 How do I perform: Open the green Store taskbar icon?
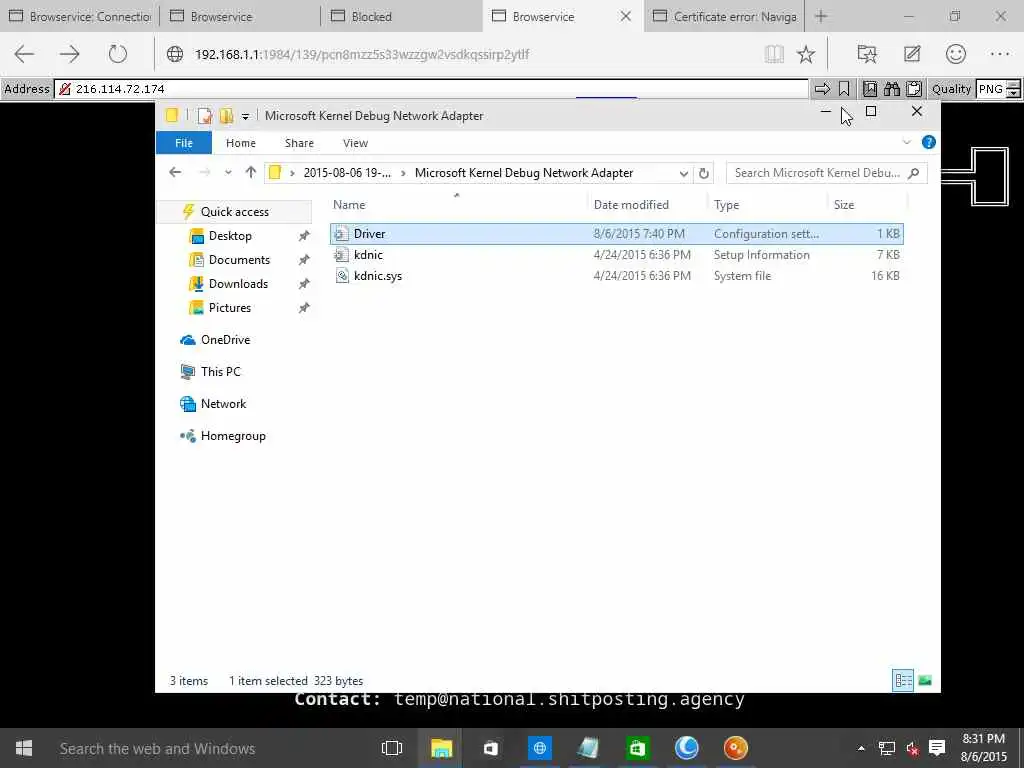637,748
